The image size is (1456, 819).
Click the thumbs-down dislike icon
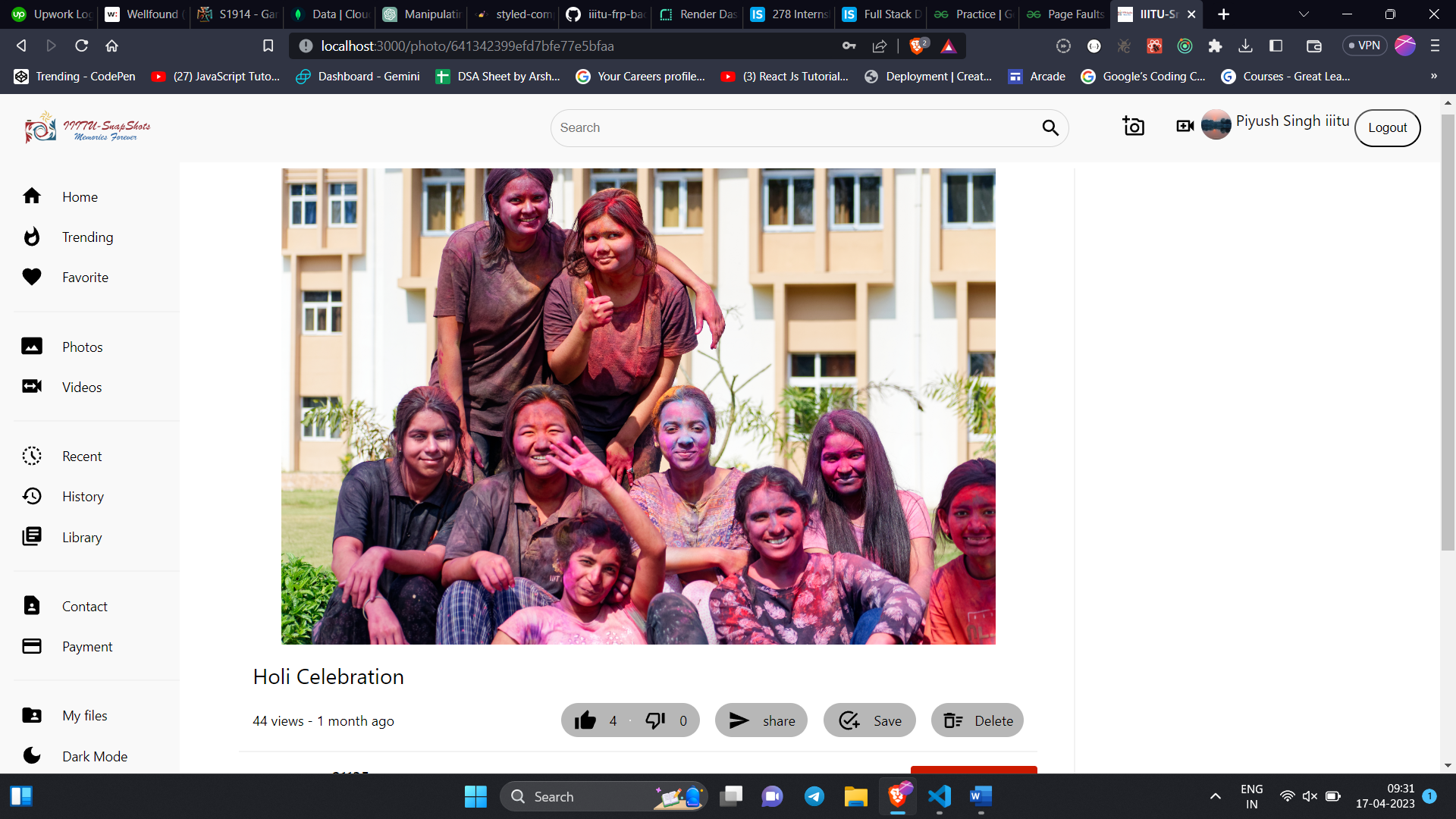(655, 720)
